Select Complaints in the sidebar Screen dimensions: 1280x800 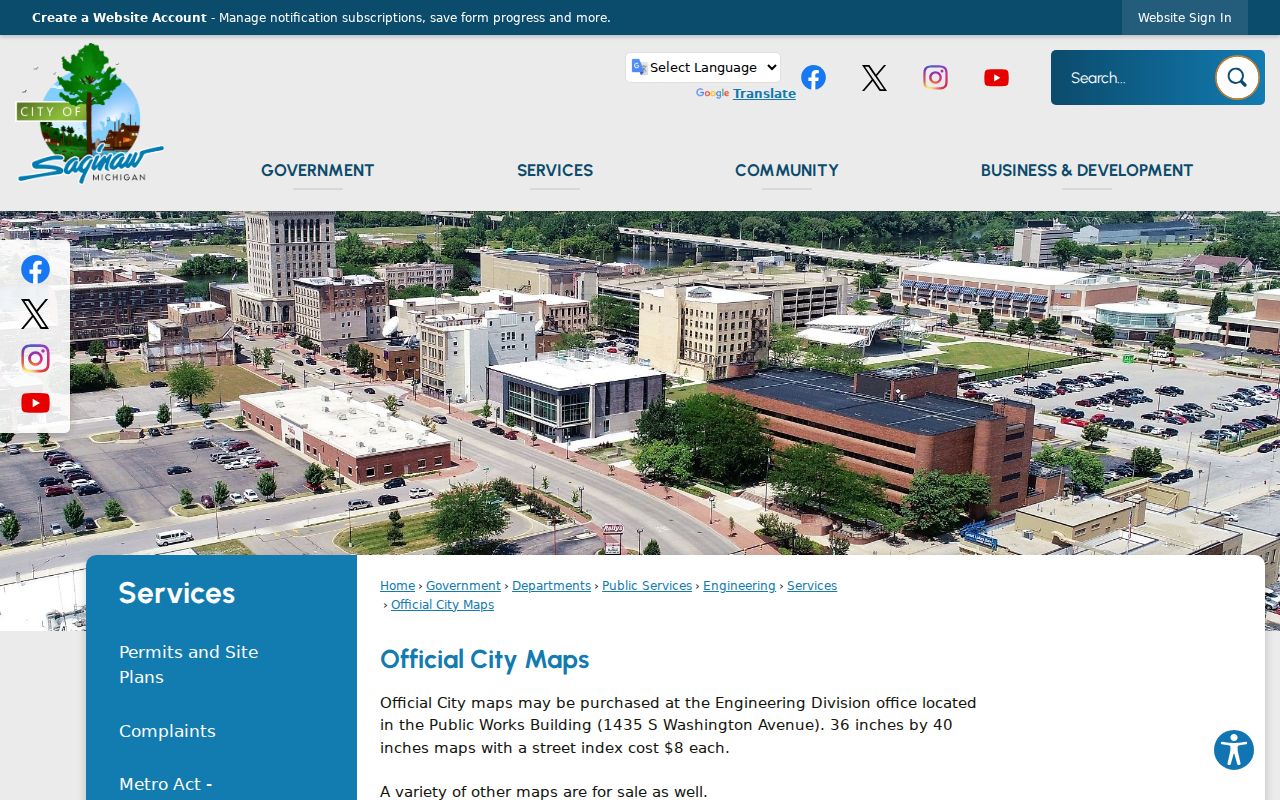pyautogui.click(x=167, y=731)
